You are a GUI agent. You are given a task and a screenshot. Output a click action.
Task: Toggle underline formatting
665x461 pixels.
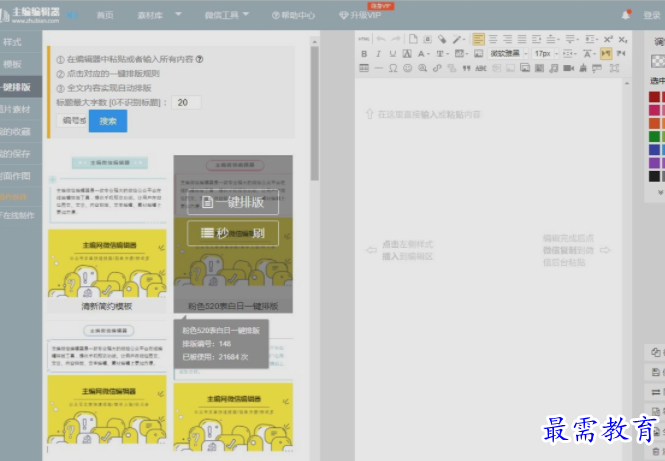(393, 53)
